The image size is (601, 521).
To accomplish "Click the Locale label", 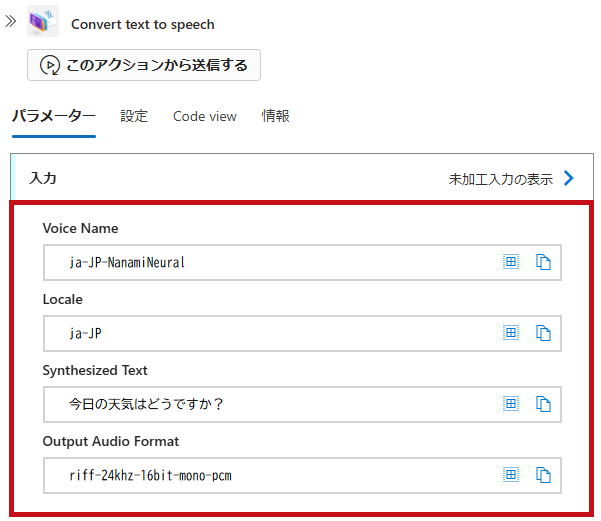I will (62, 299).
